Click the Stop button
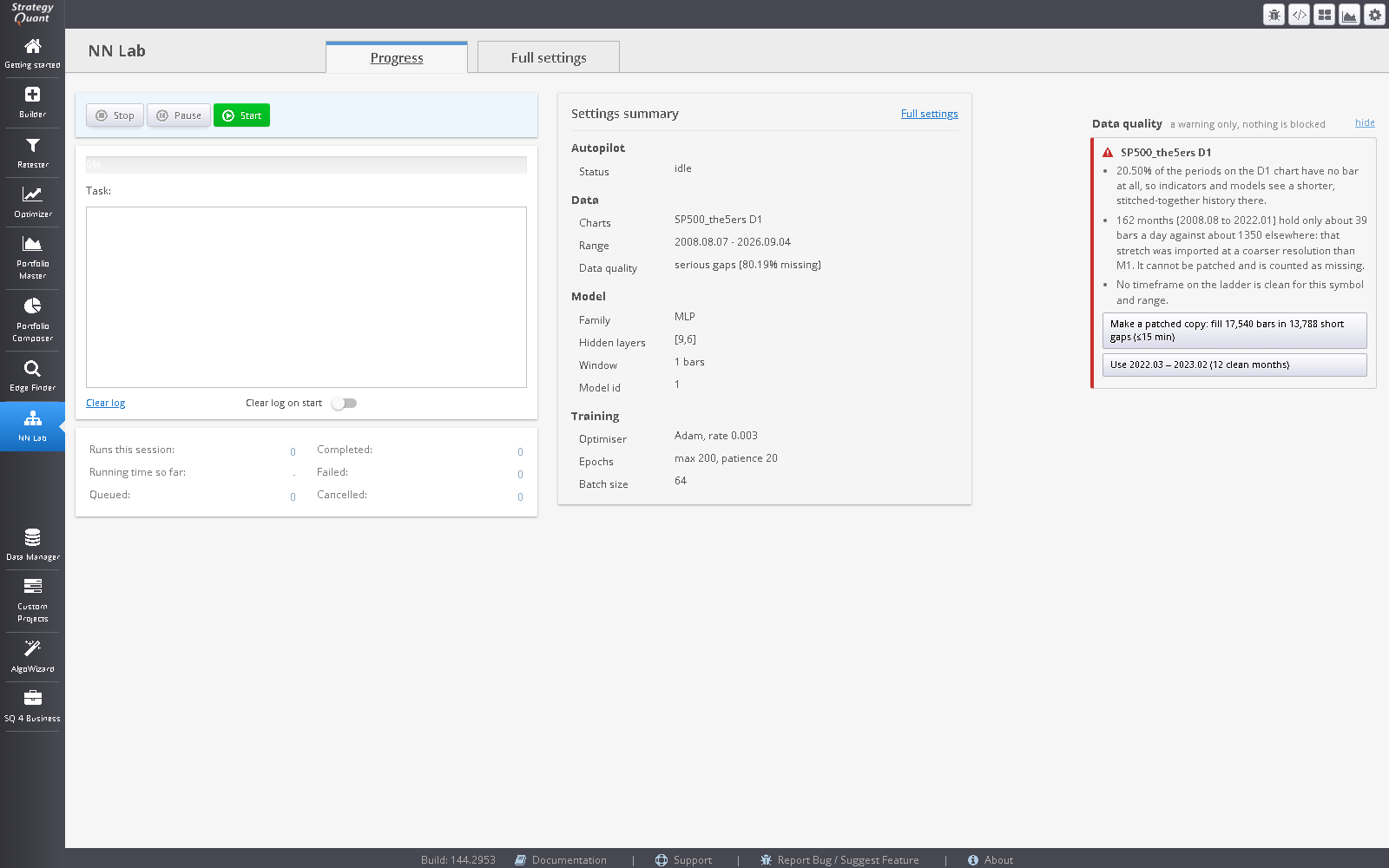 click(x=115, y=115)
